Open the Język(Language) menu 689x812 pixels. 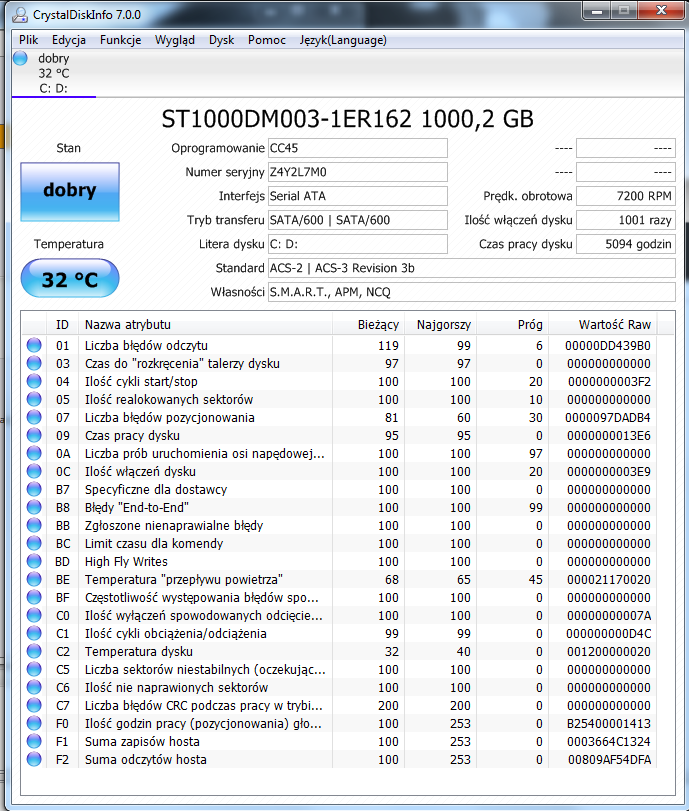343,40
